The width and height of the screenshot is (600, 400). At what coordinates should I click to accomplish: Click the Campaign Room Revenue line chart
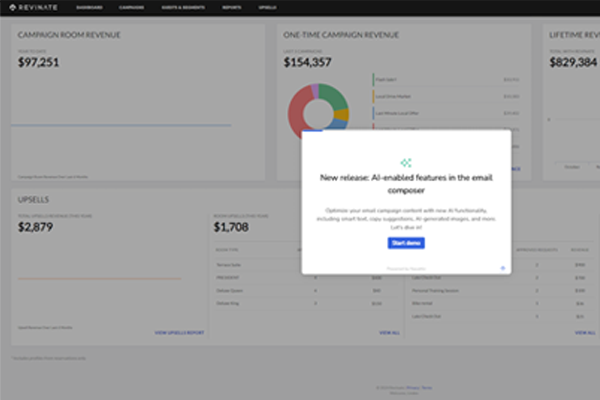tap(120, 125)
